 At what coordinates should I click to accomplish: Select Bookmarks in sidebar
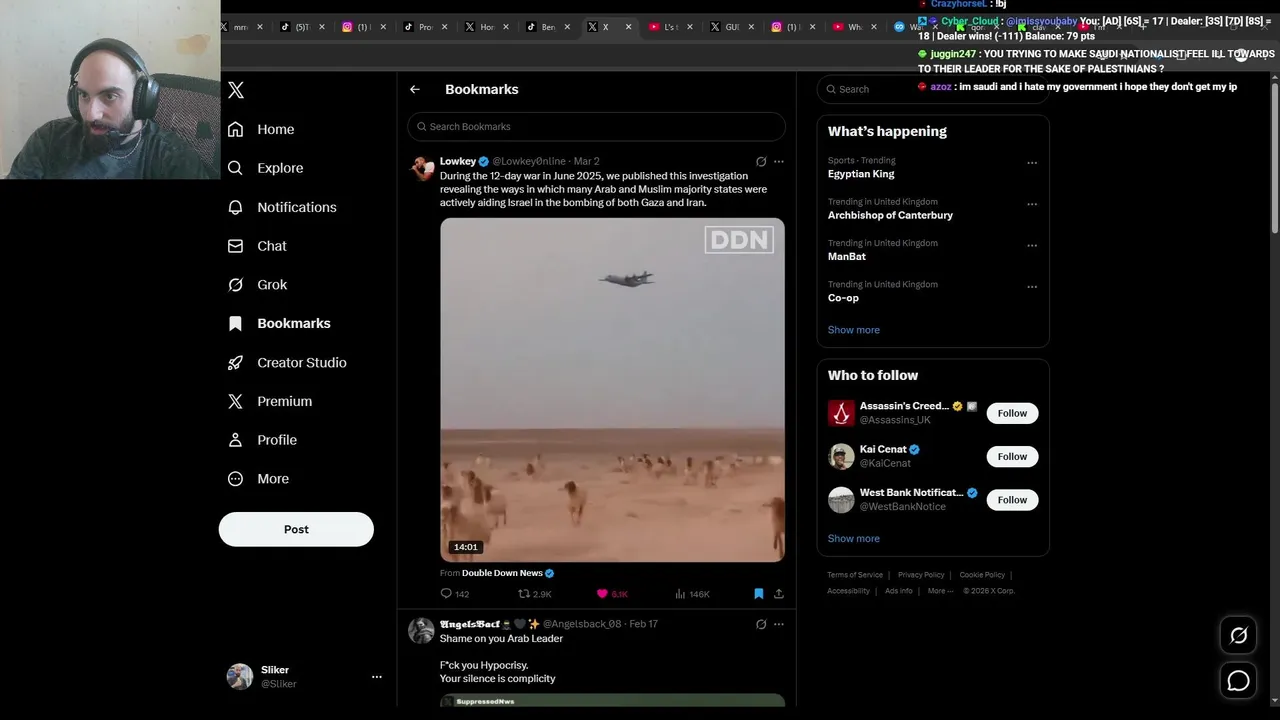(279, 323)
